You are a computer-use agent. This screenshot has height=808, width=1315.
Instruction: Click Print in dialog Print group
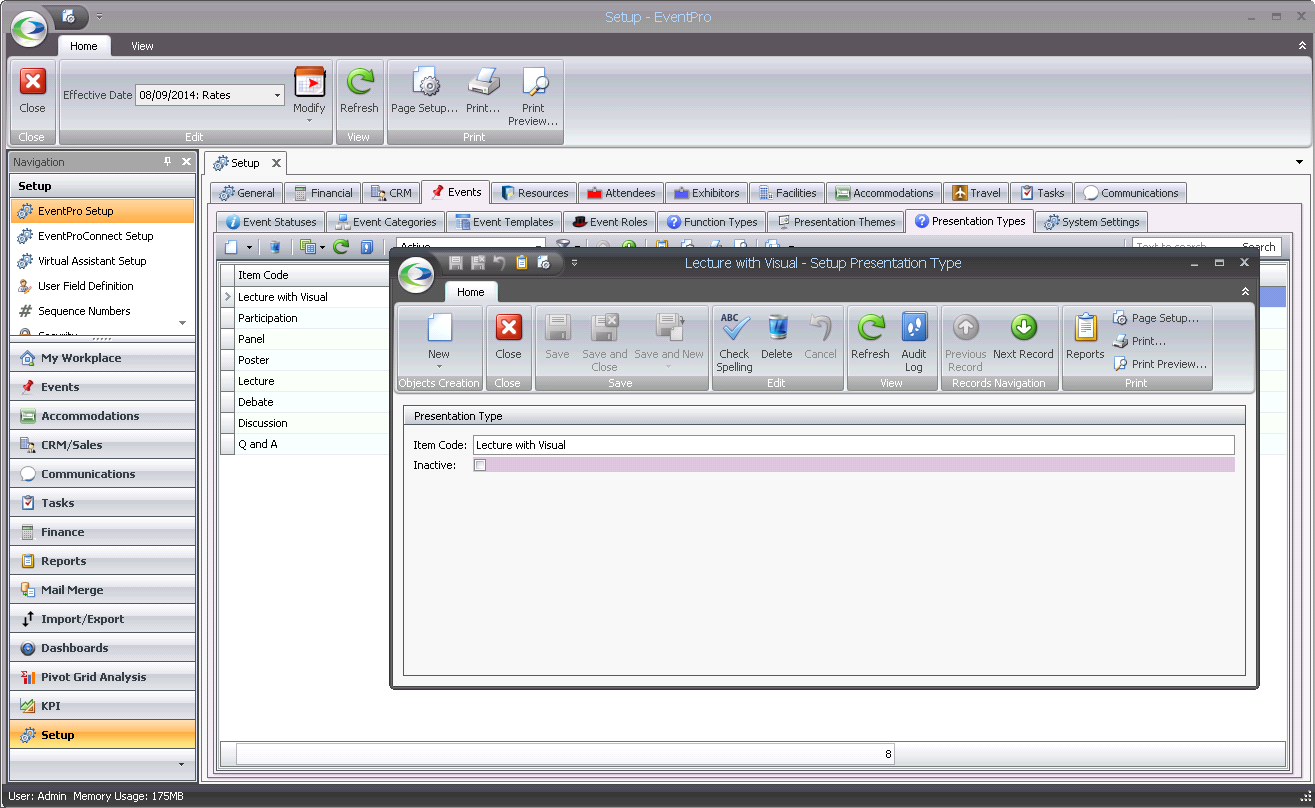1140,341
